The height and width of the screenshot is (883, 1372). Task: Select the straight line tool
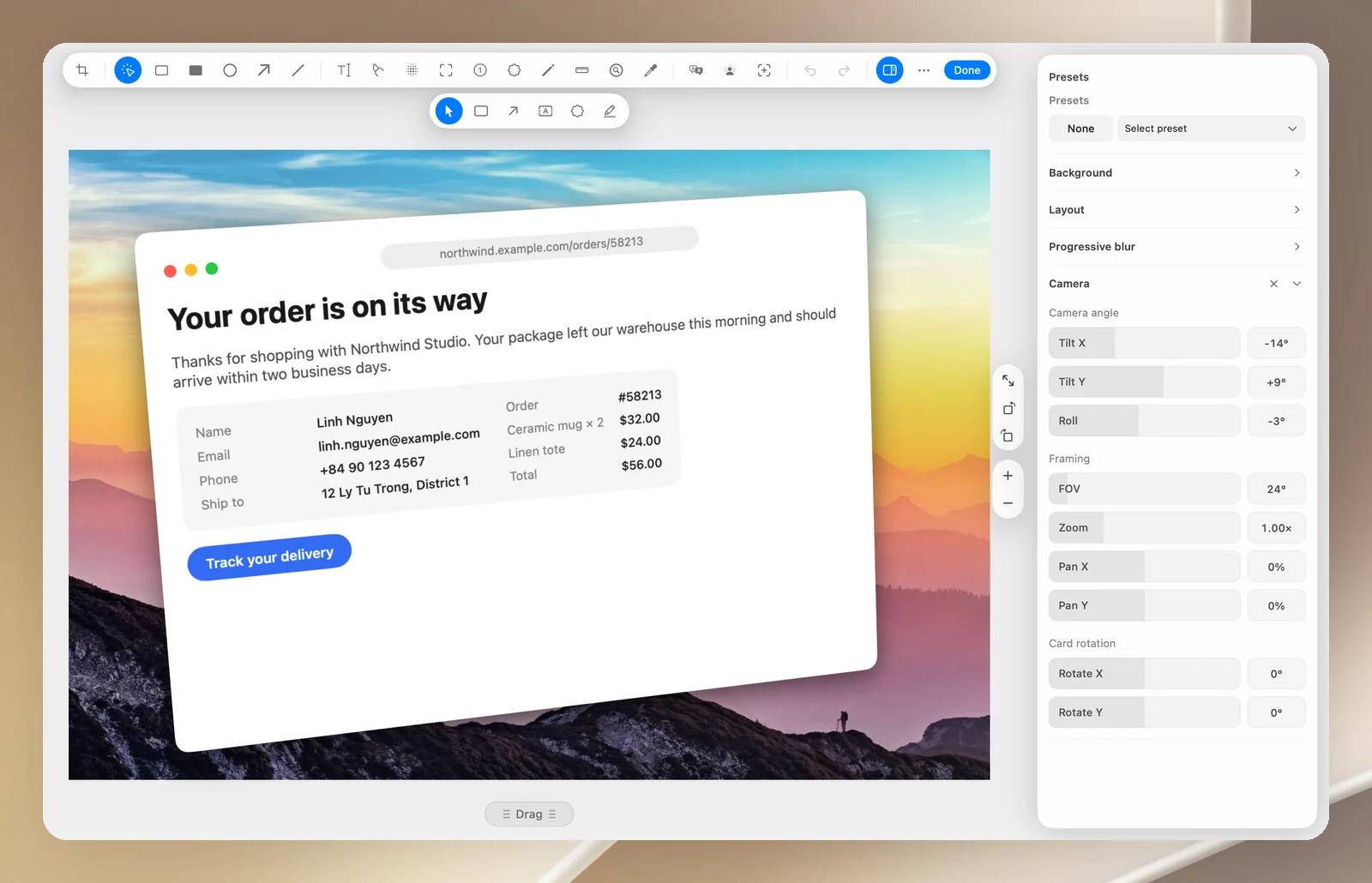point(298,70)
